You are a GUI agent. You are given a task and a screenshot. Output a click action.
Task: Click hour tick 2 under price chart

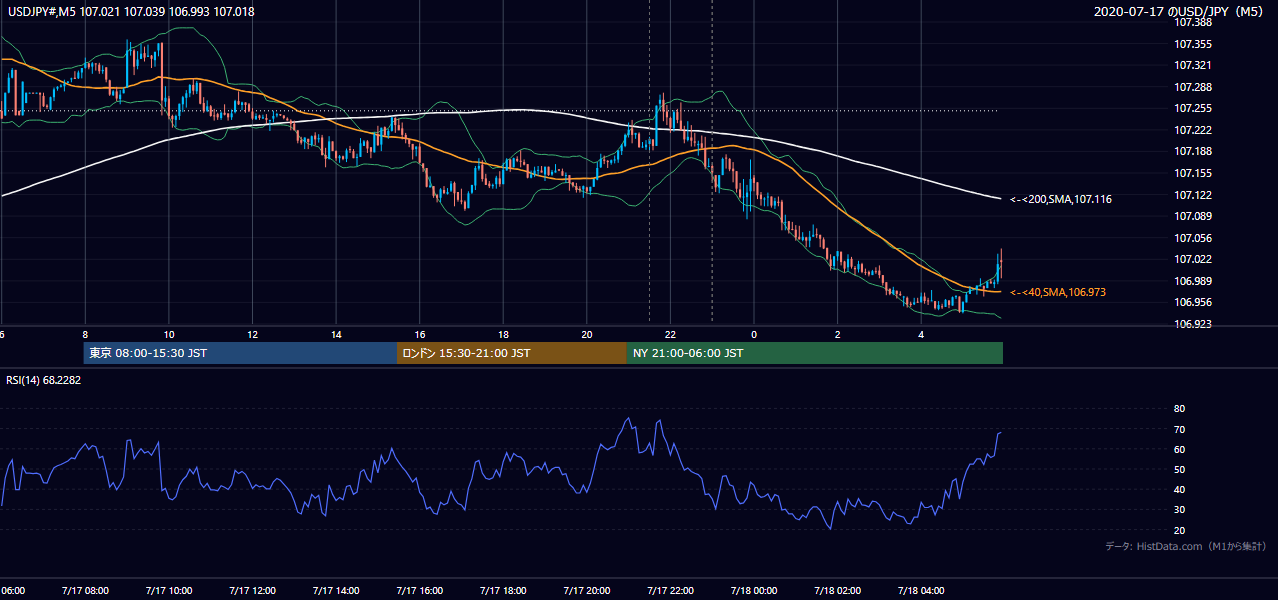[x=838, y=334]
